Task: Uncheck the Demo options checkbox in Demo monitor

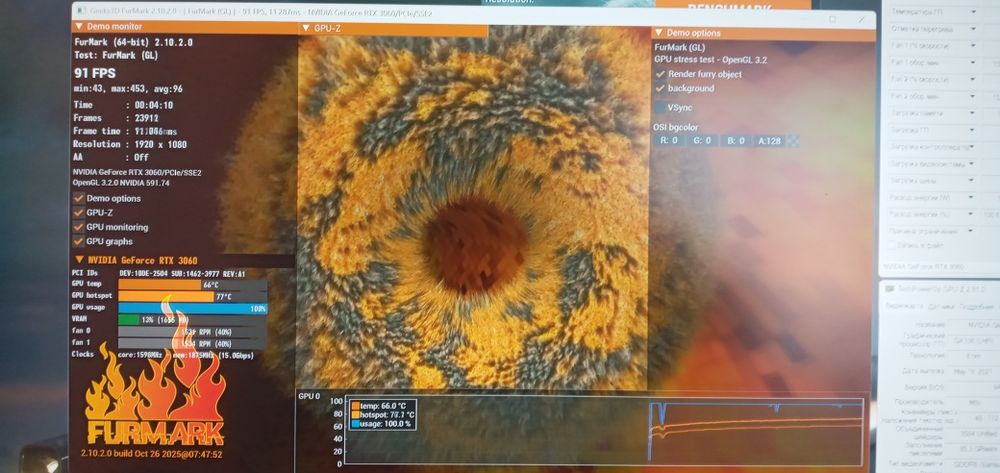Action: pos(79,198)
